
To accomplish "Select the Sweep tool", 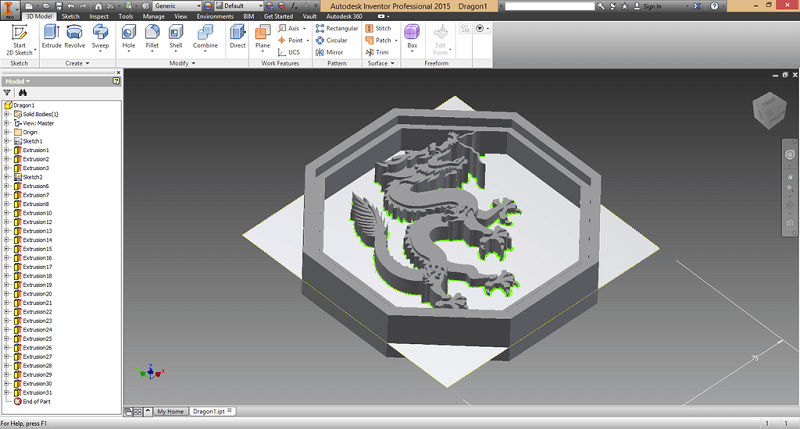I will [100, 37].
